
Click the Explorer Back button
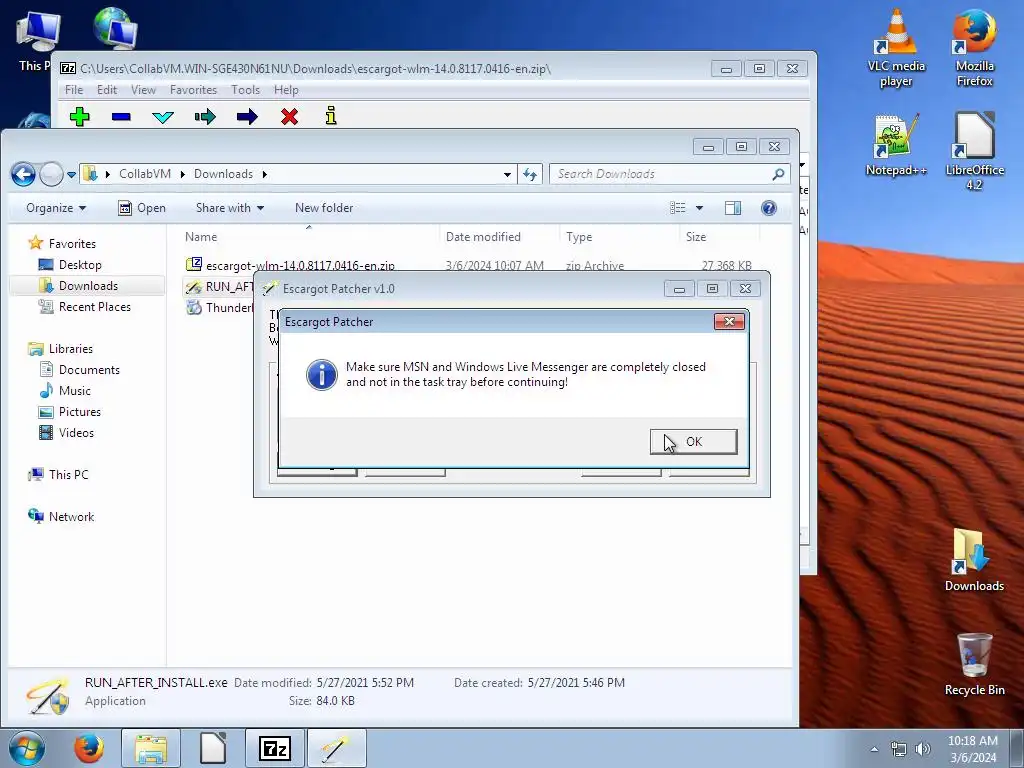click(x=24, y=174)
